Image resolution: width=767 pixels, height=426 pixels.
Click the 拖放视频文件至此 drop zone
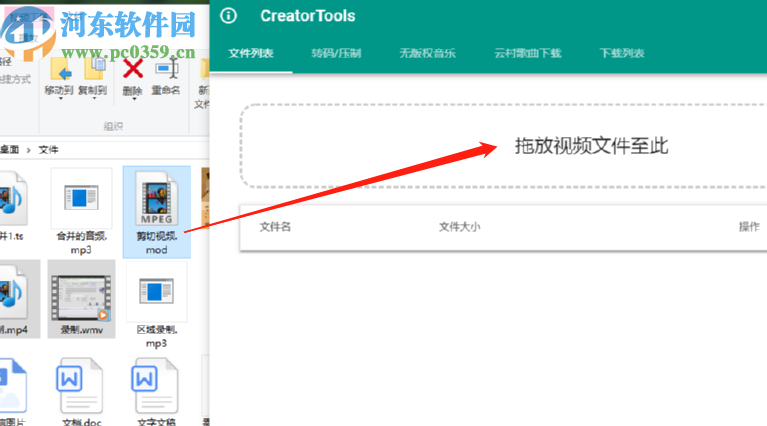(504, 146)
